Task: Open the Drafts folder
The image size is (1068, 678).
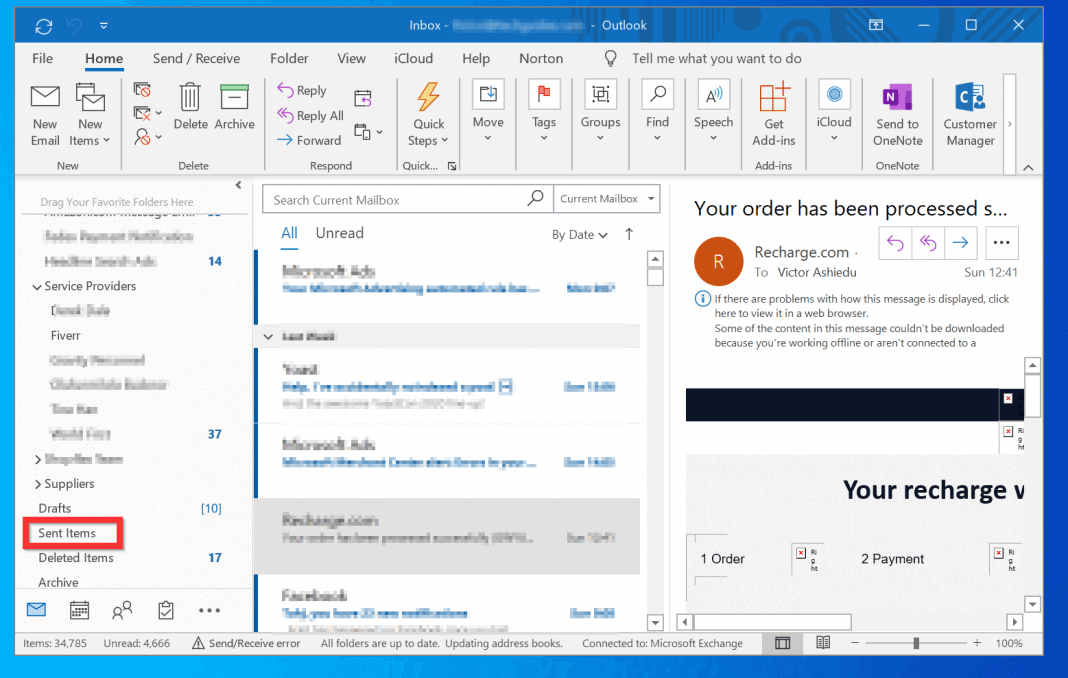Action: [x=54, y=508]
